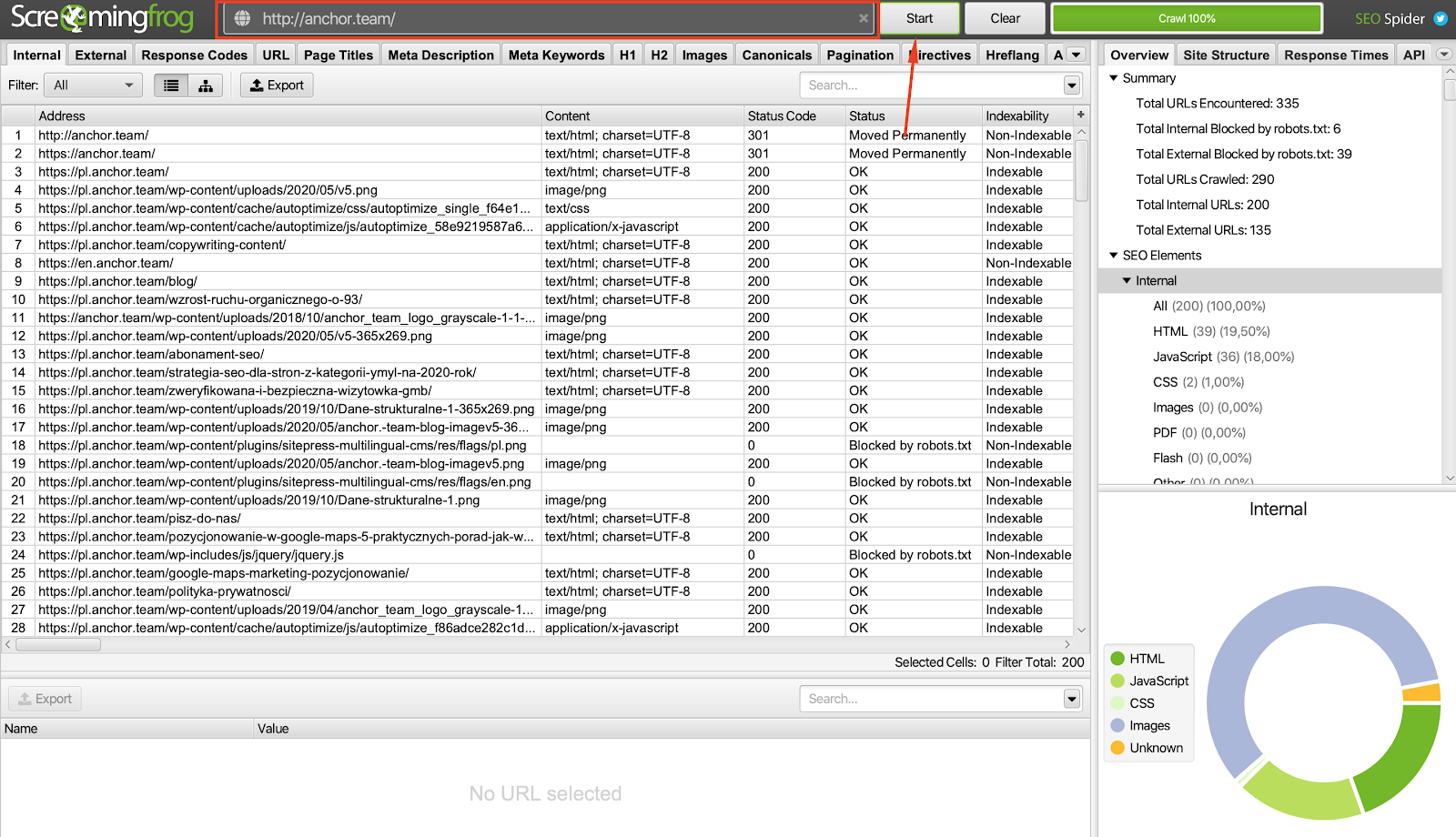
Task: Switch to the Site Structure tab
Action: (x=1226, y=55)
